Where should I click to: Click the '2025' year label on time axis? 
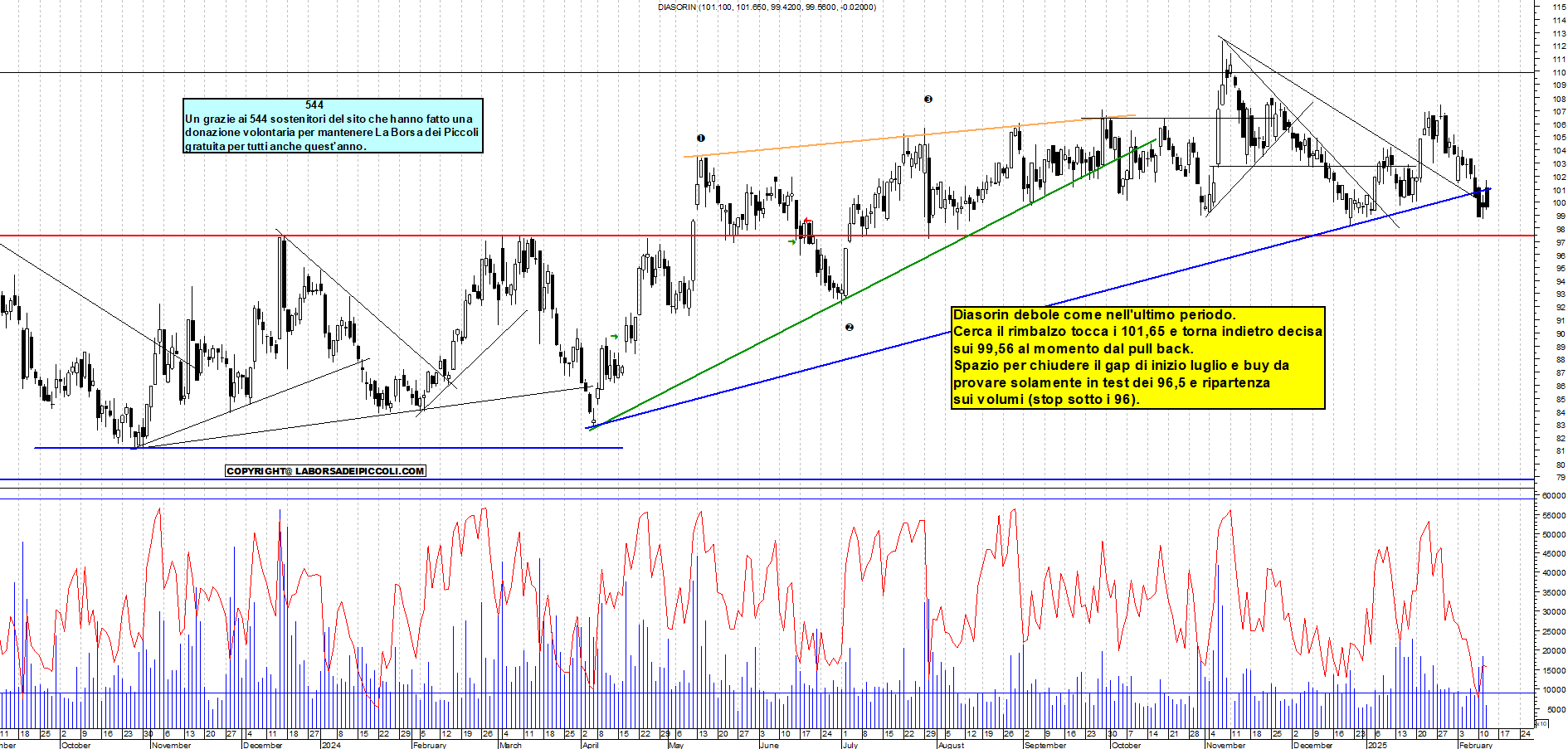pyautogui.click(x=1376, y=745)
